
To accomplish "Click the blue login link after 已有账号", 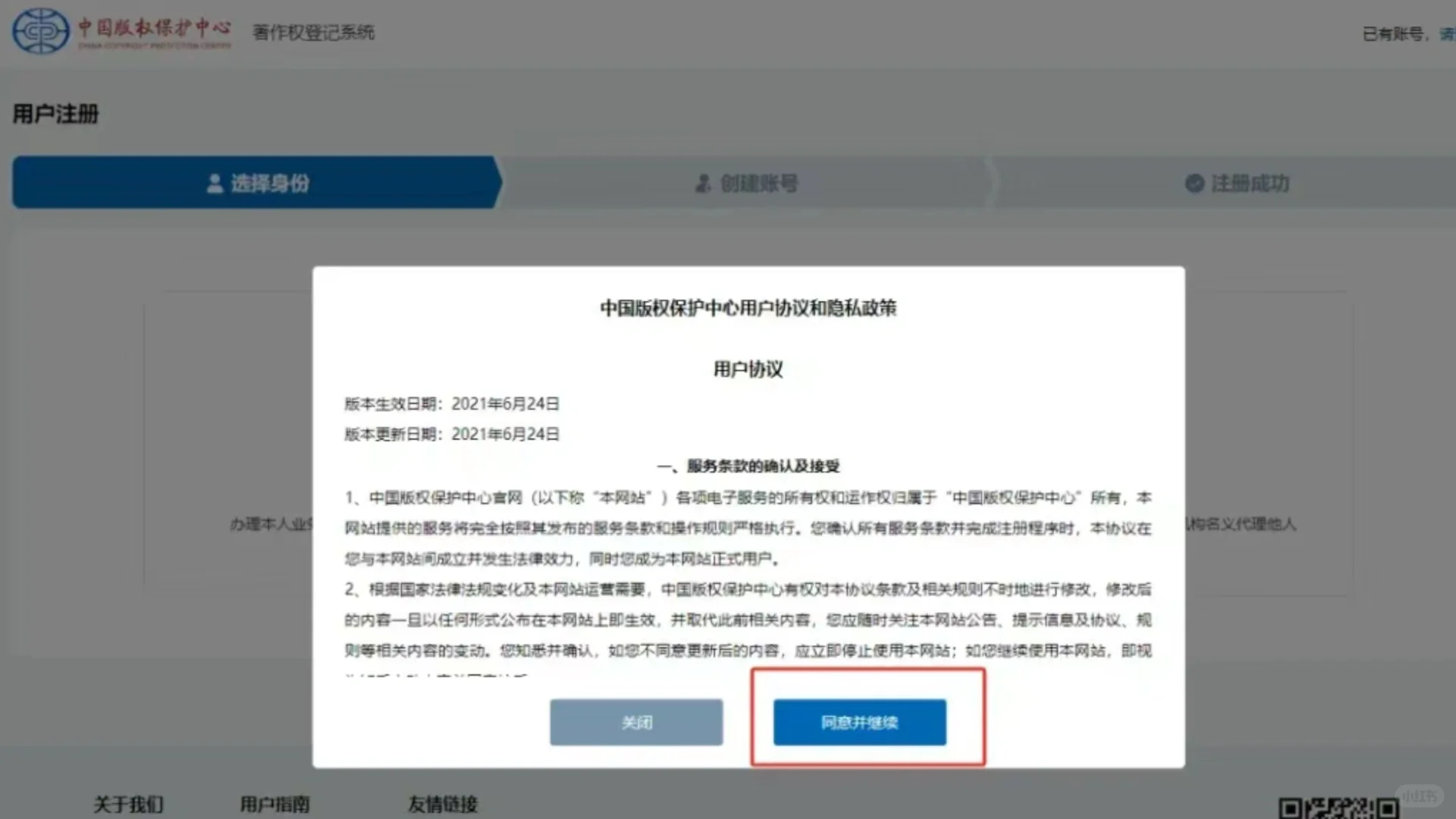I will tap(1447, 34).
